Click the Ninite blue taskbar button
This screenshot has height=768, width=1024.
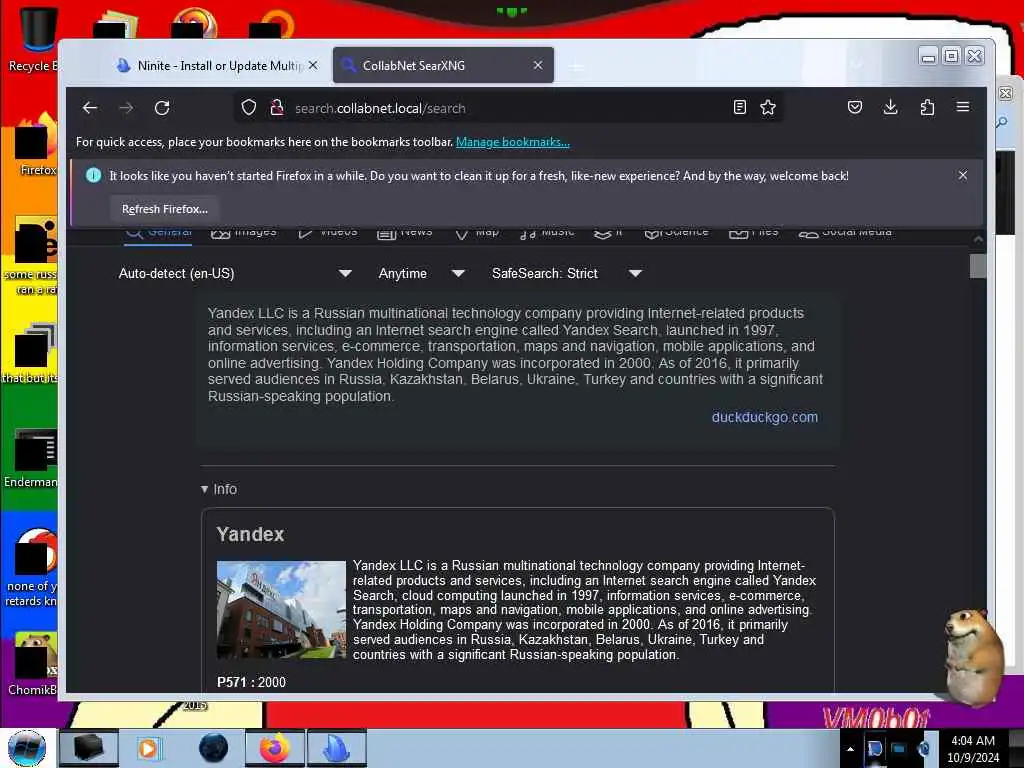point(337,748)
